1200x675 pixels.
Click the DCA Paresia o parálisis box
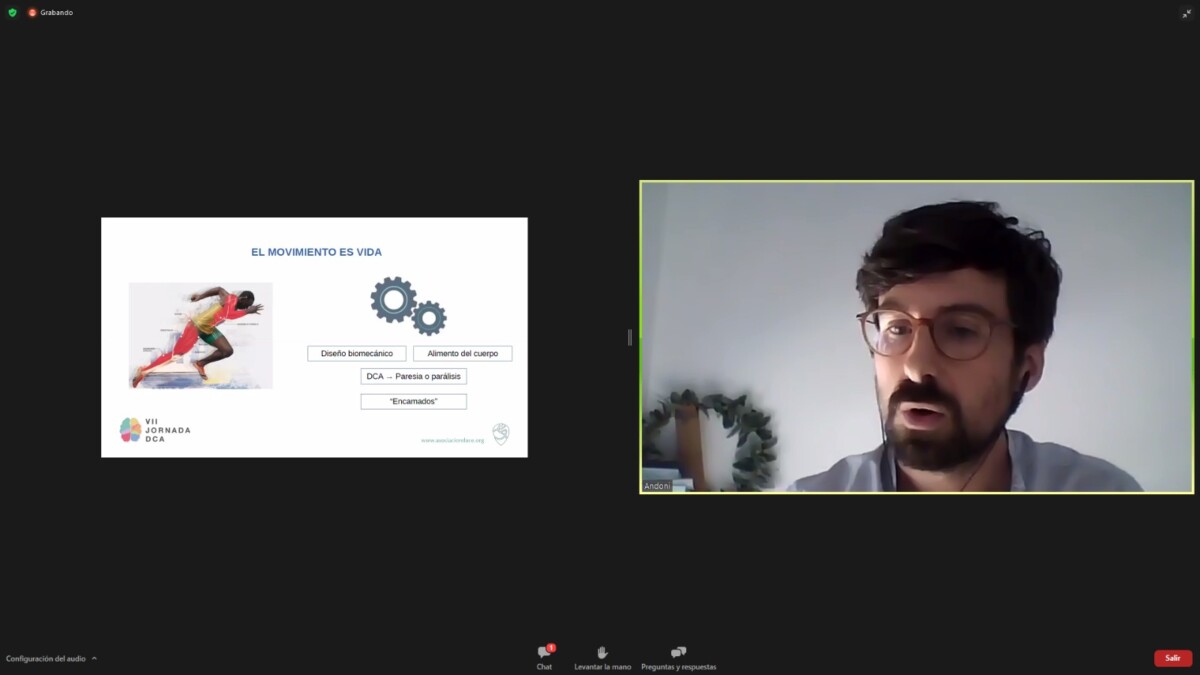(413, 376)
